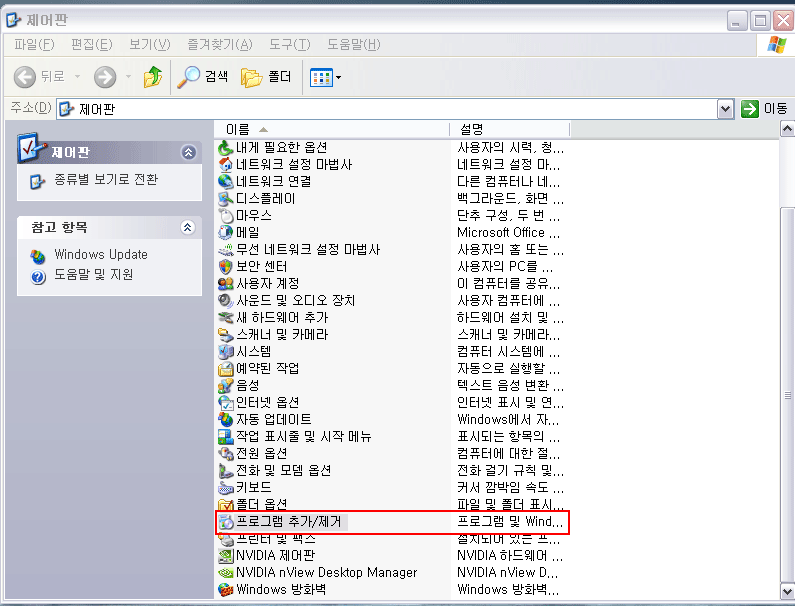This screenshot has width=795, height=606.
Task: Open the 도움말(H) menu
Action: [x=353, y=45]
